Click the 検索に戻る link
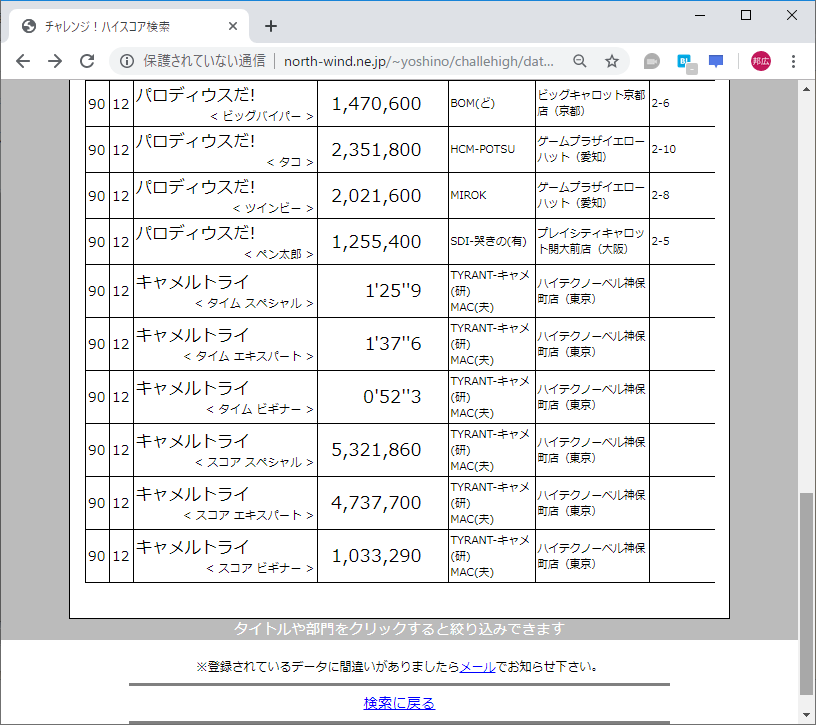This screenshot has height=725, width=816. click(399, 703)
